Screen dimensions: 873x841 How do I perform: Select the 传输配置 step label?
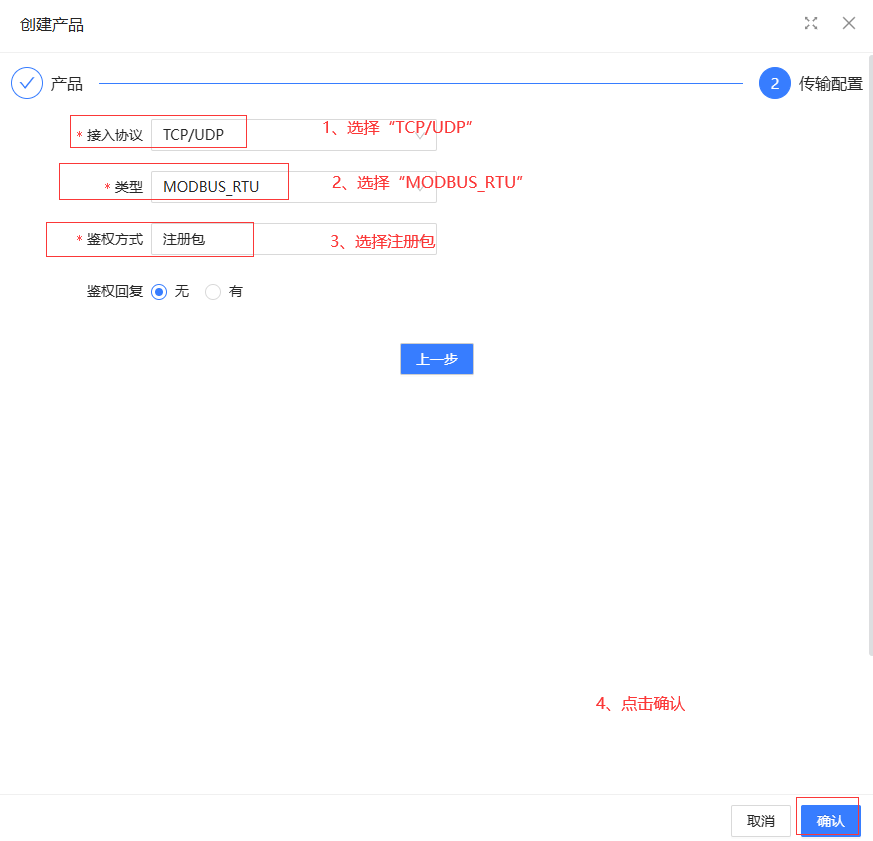830,84
